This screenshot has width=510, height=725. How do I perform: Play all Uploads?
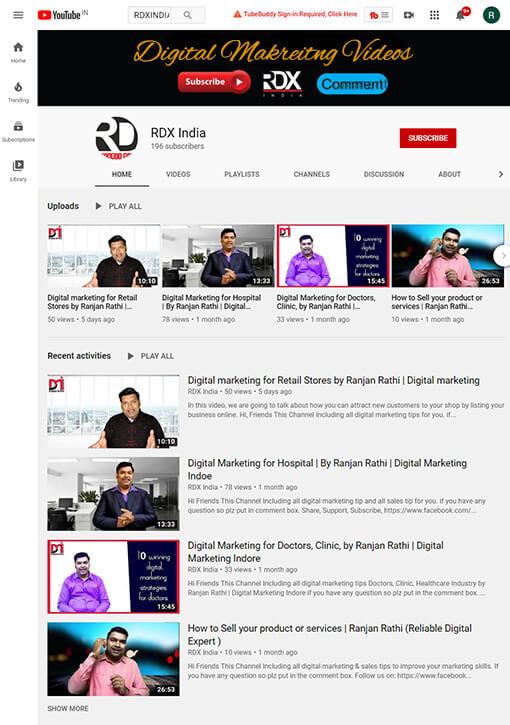tap(119, 206)
